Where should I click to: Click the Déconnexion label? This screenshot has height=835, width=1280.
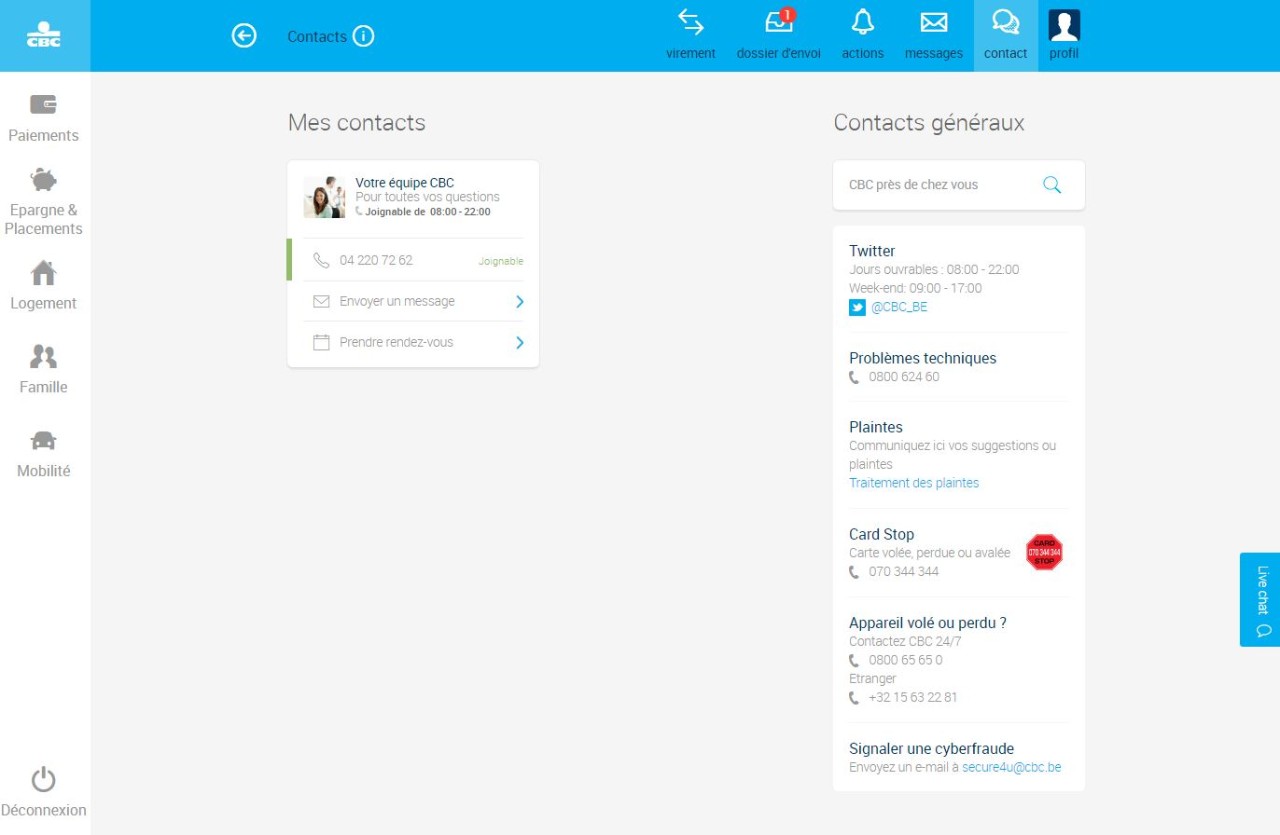(x=44, y=810)
